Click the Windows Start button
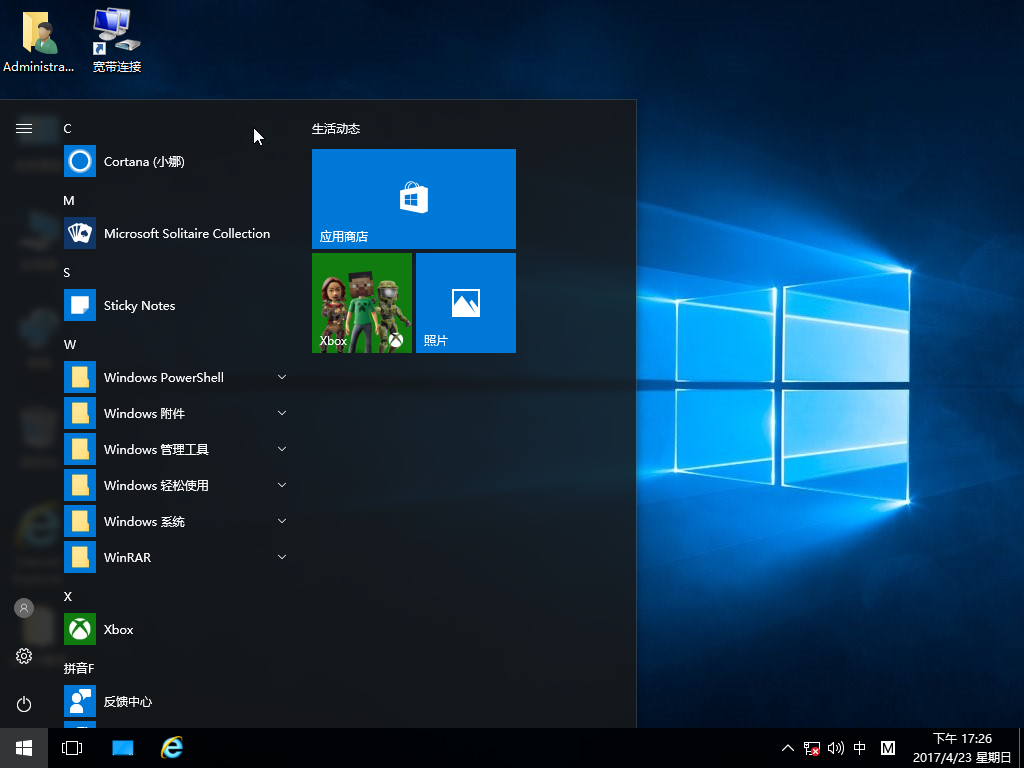The width and height of the screenshot is (1024, 768). (24, 748)
